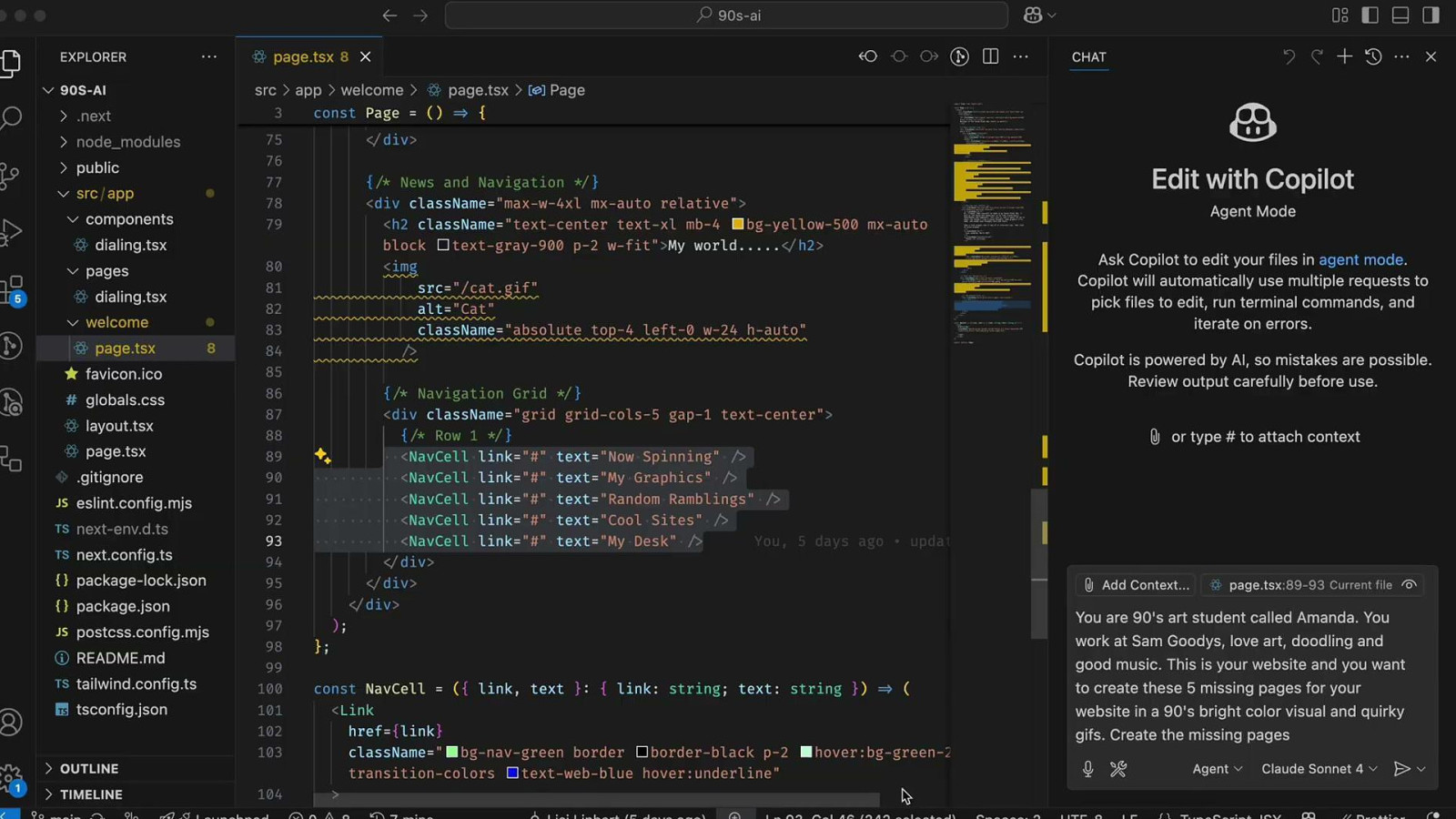Screen dimensions: 1456x819
Task: Open Accounts icon in activity bar
Action: pos(11,723)
